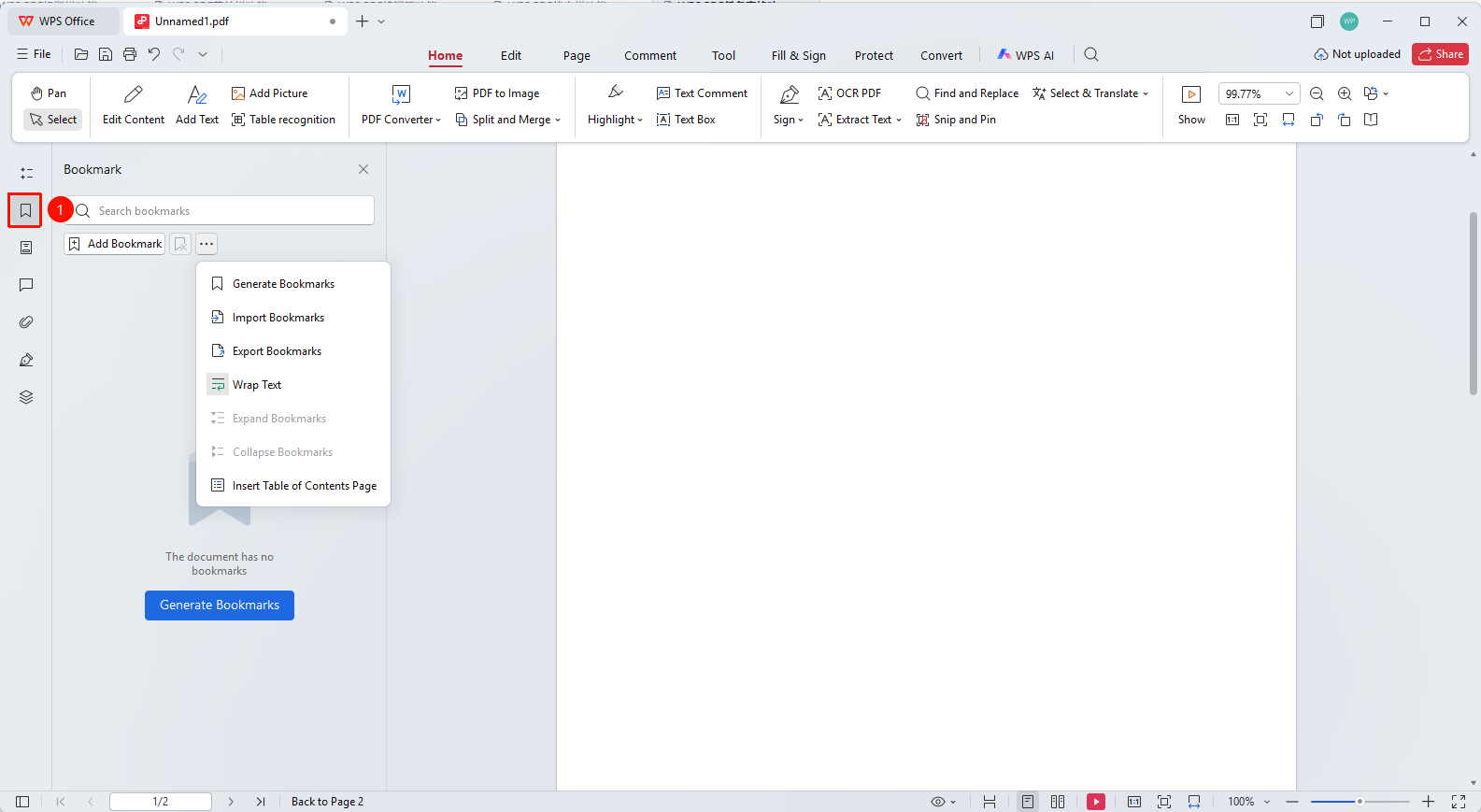This screenshot has height=812, width=1481.
Task: Convert with PDF to Image
Action: click(497, 93)
